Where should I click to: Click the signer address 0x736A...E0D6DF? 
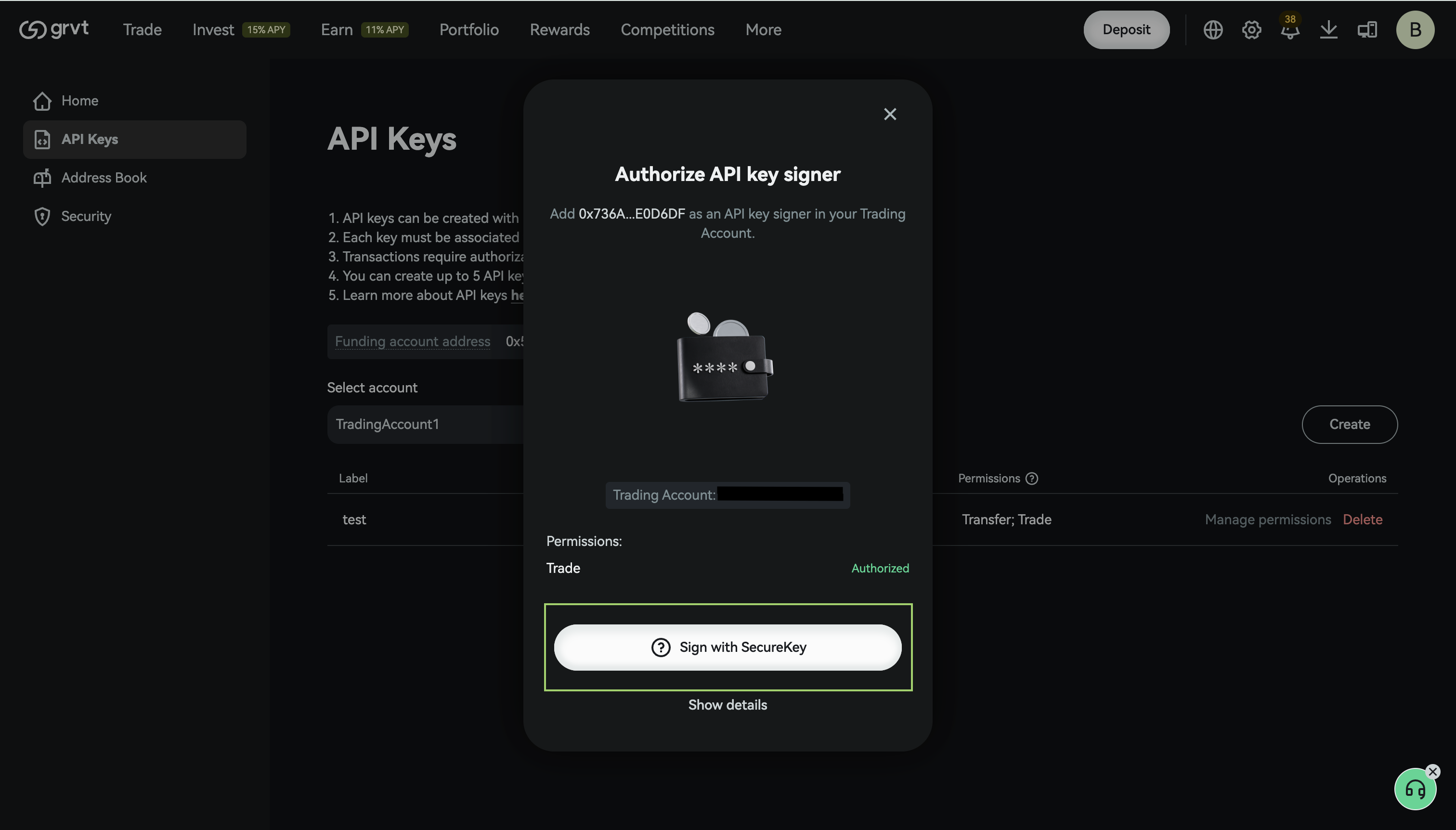(x=631, y=214)
